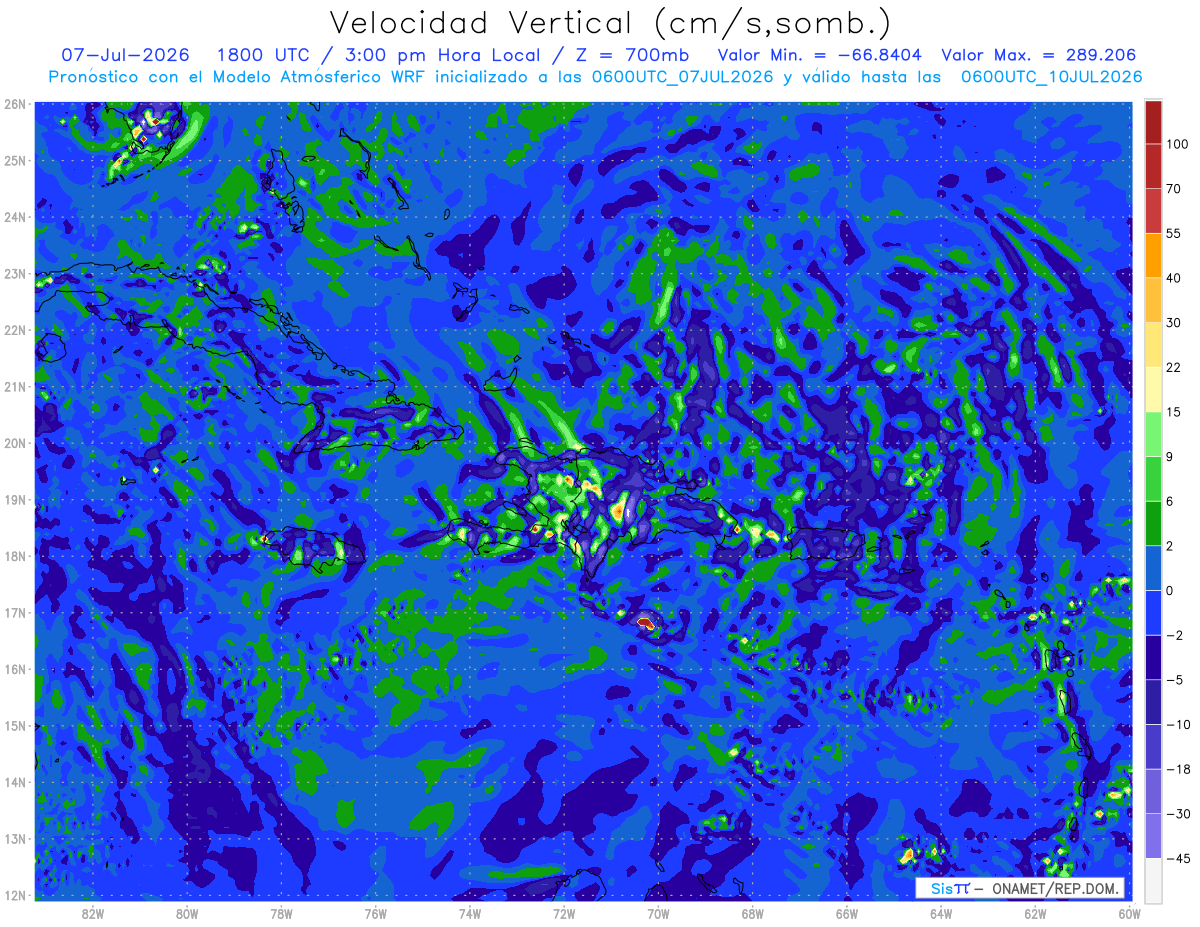Pick the red swatch between 100 and 70
Screen dimensions: 1200x927
click(x=1154, y=166)
